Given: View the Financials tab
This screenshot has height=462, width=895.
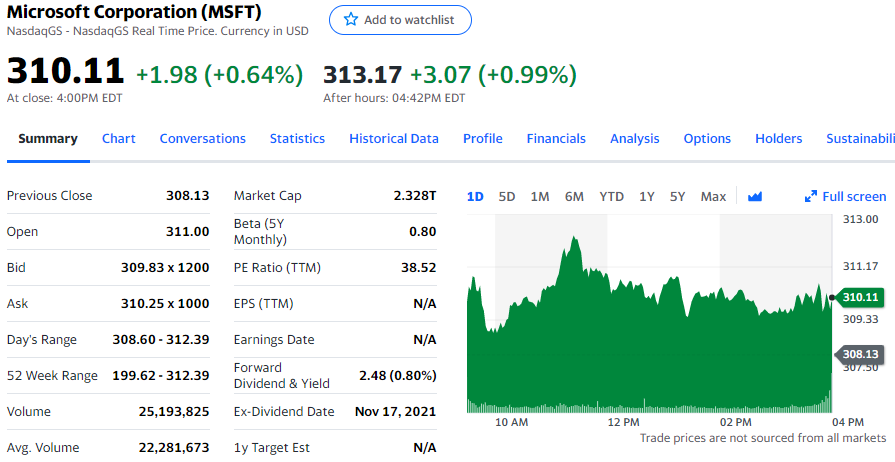Looking at the screenshot, I should click(556, 139).
